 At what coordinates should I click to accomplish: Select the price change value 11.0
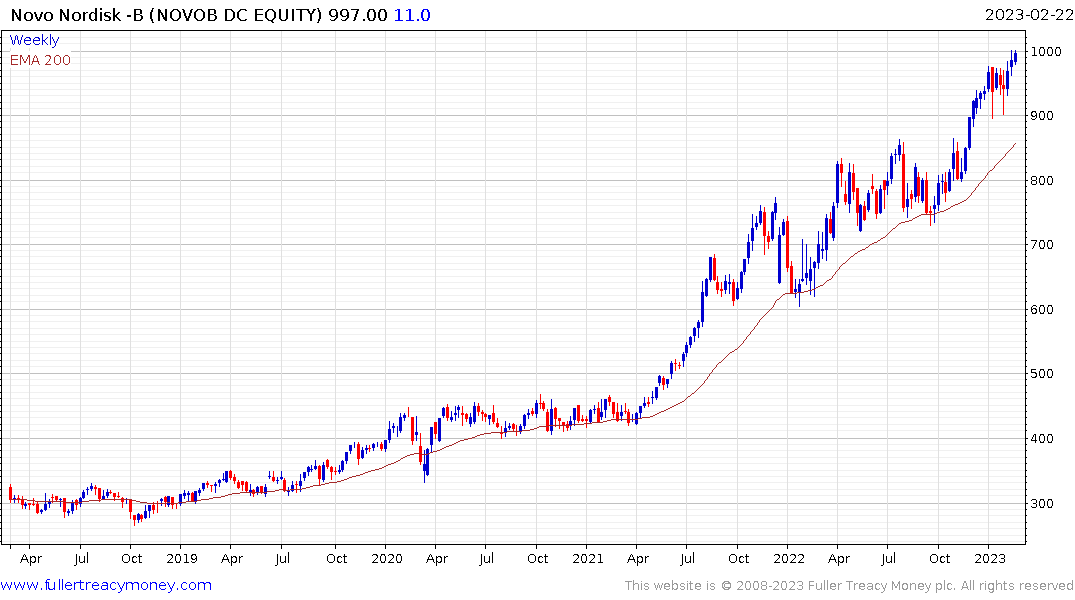click(412, 15)
